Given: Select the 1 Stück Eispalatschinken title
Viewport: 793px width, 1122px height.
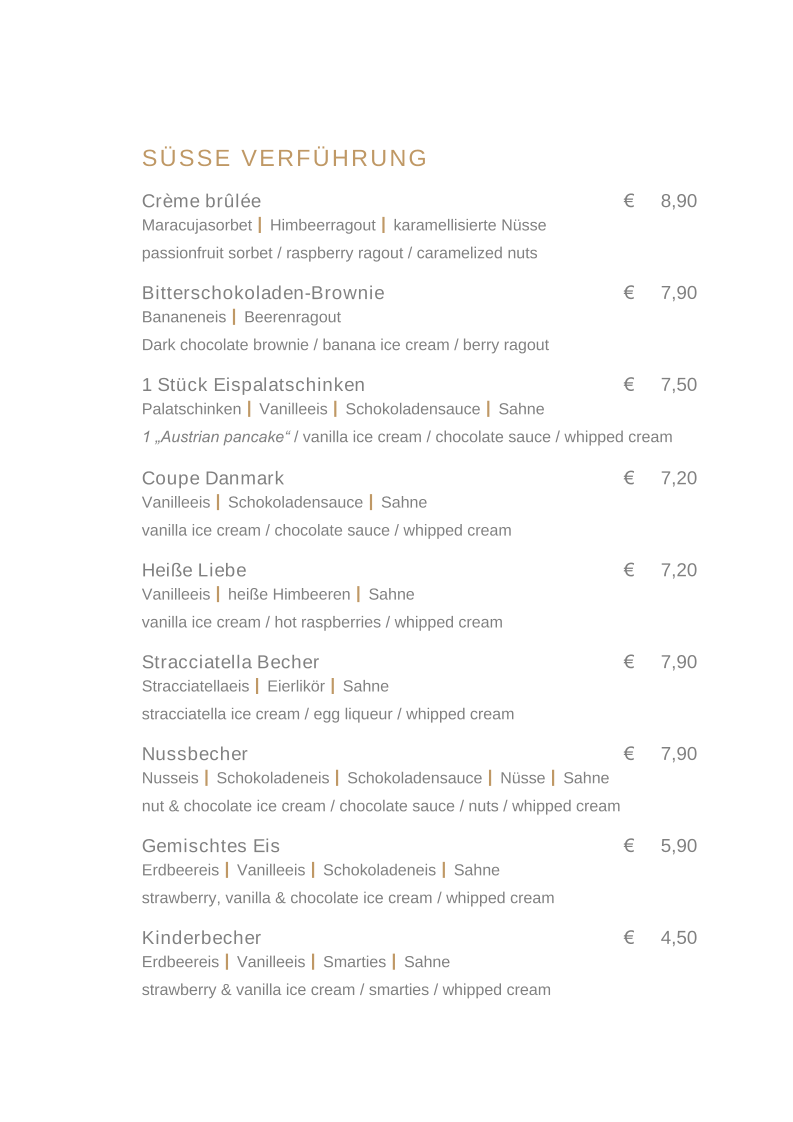Looking at the screenshot, I should pyautogui.click(x=253, y=385).
